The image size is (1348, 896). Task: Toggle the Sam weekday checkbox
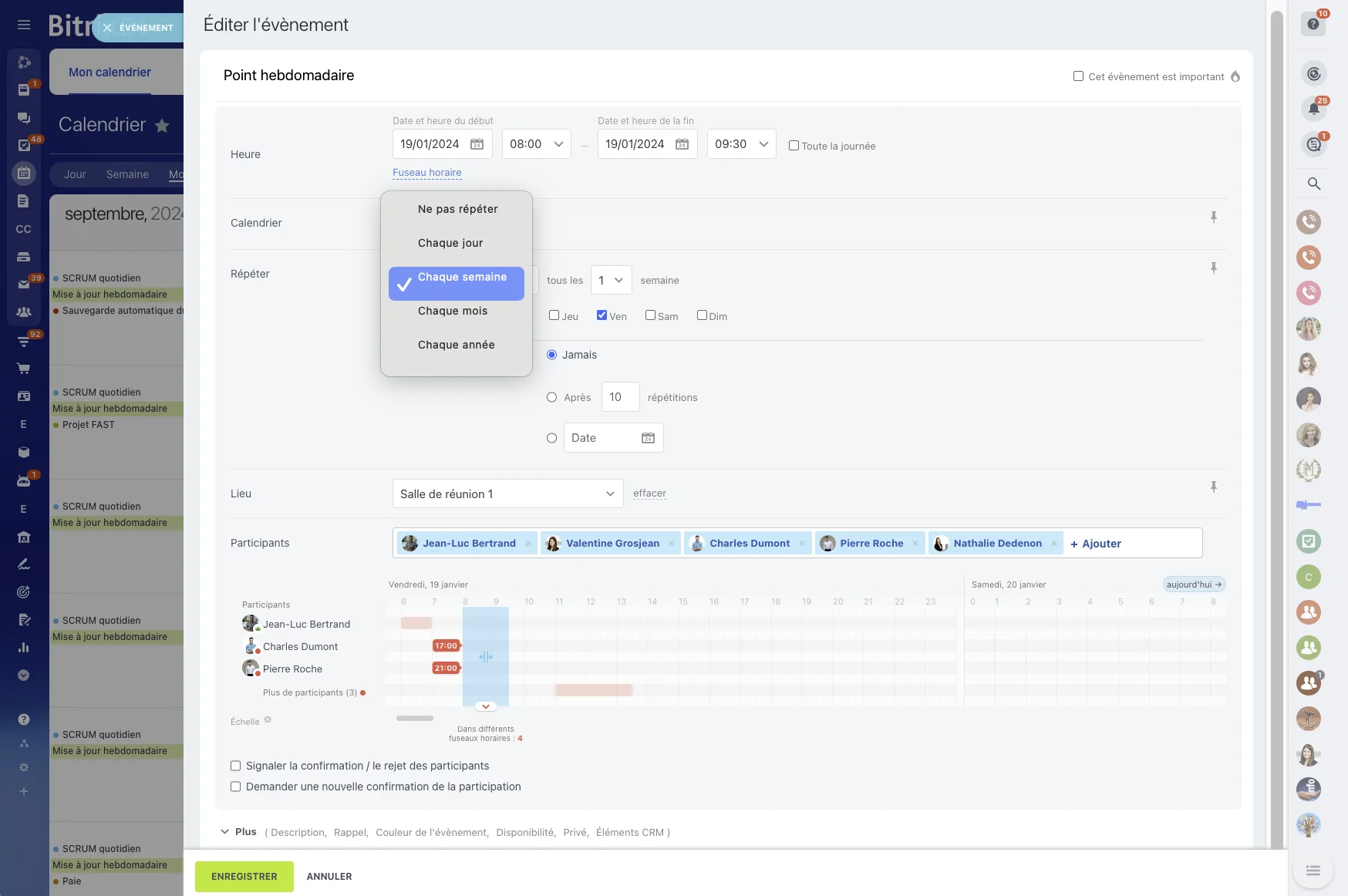coord(650,315)
